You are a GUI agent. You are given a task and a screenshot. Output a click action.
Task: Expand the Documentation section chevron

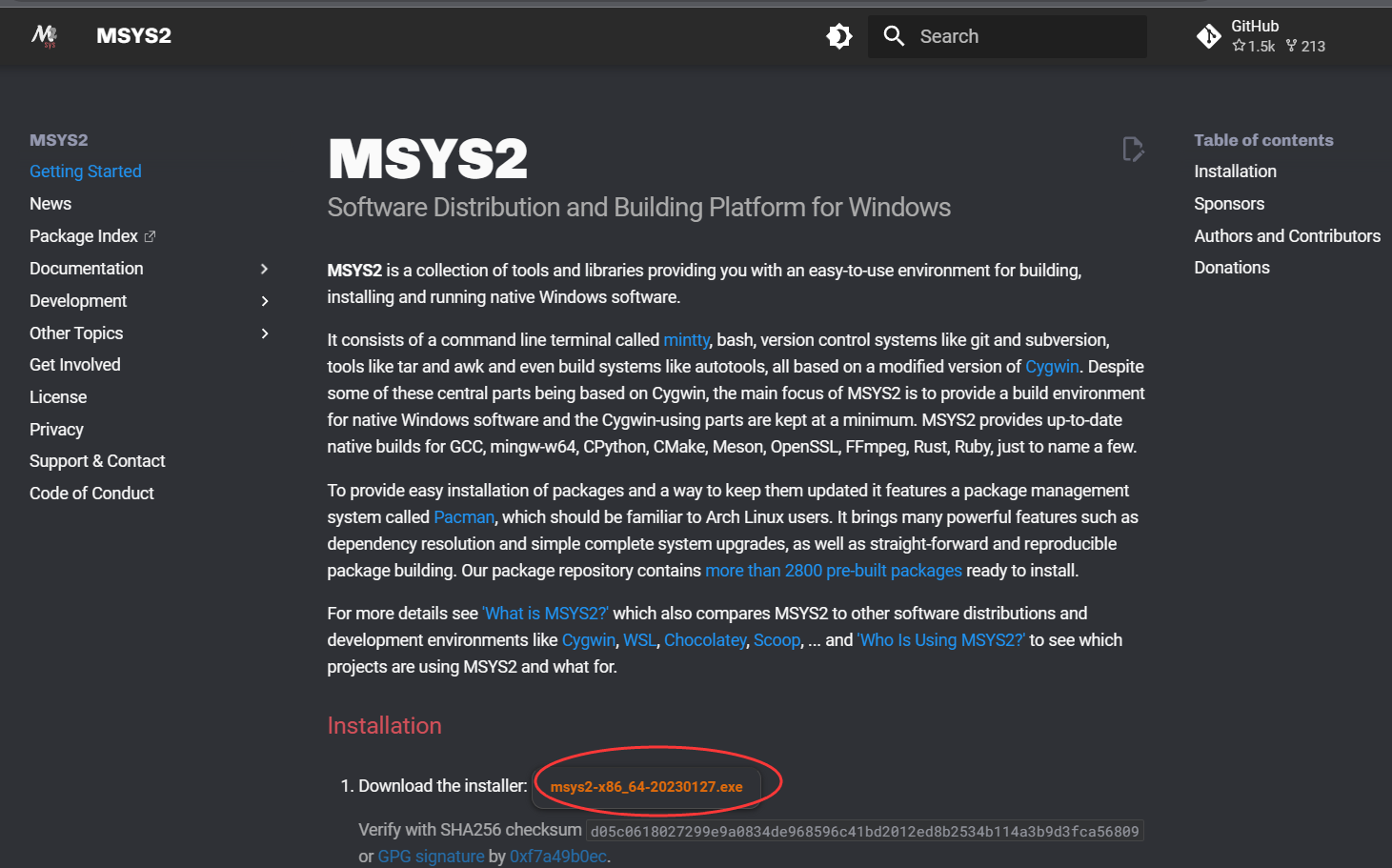click(265, 269)
